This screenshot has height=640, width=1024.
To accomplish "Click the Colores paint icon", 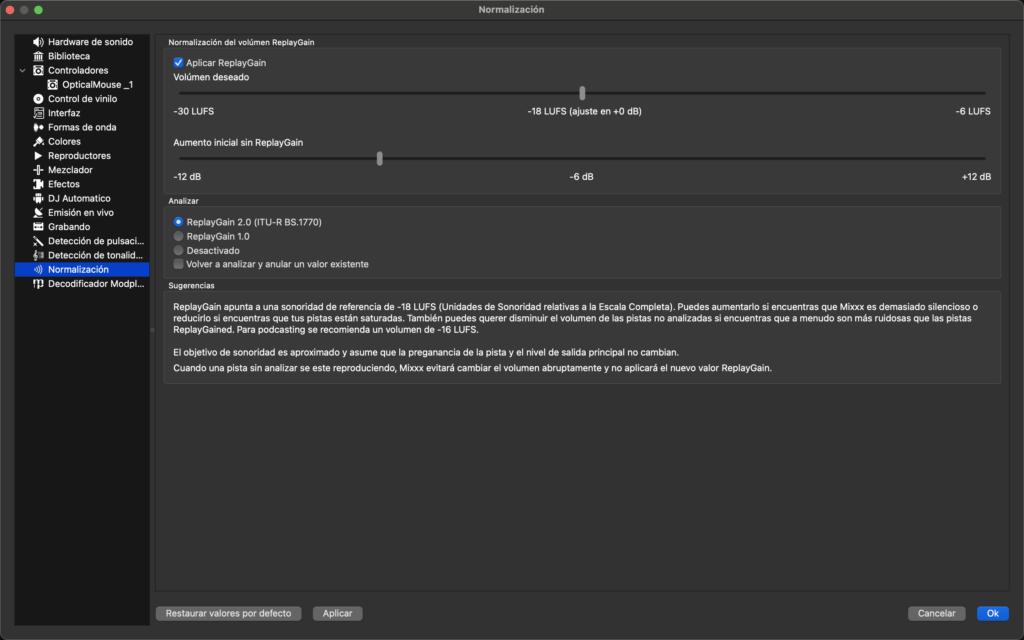I will pos(39,142).
